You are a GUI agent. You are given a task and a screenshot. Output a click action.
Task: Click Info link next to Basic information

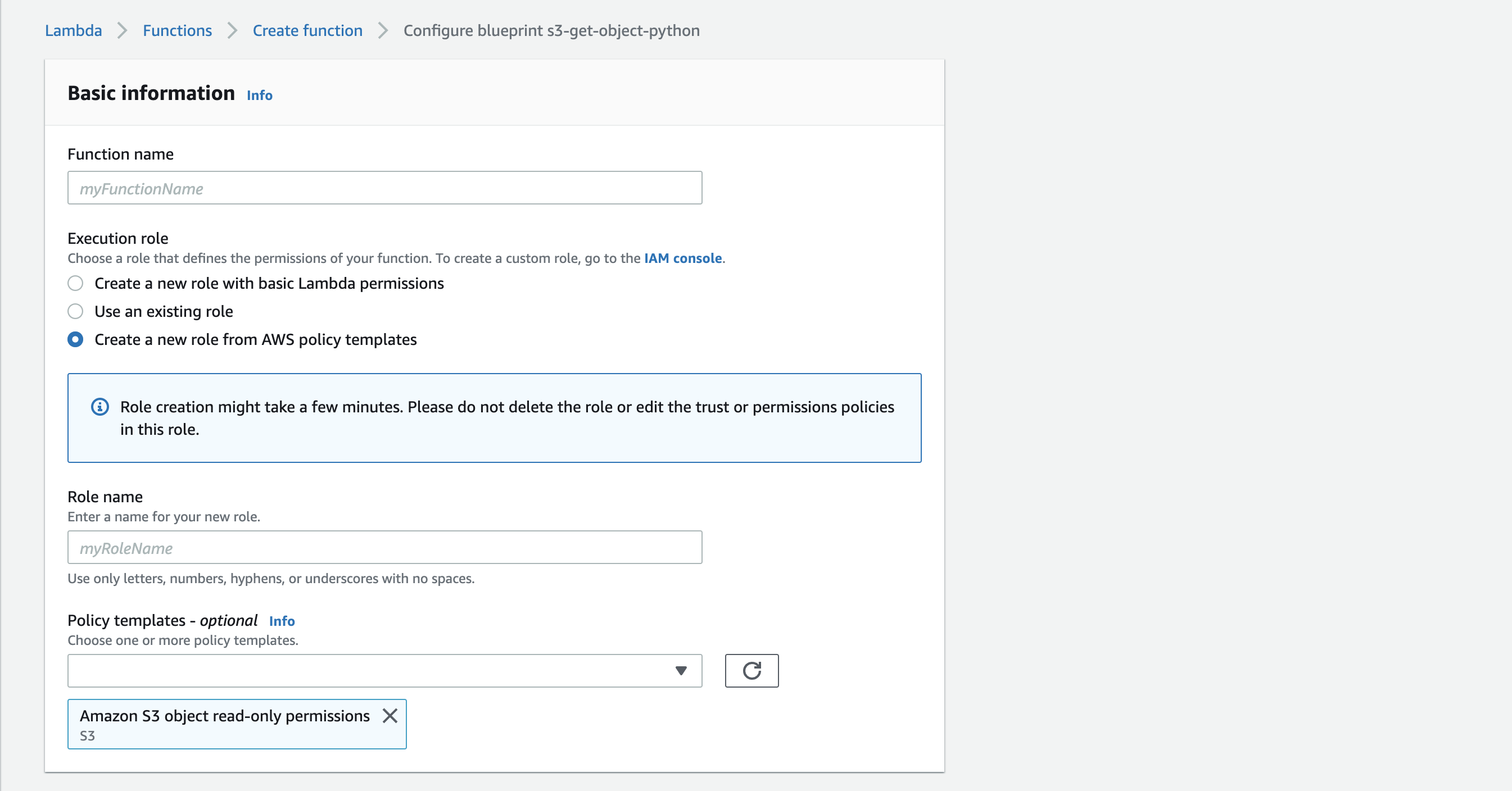(260, 95)
